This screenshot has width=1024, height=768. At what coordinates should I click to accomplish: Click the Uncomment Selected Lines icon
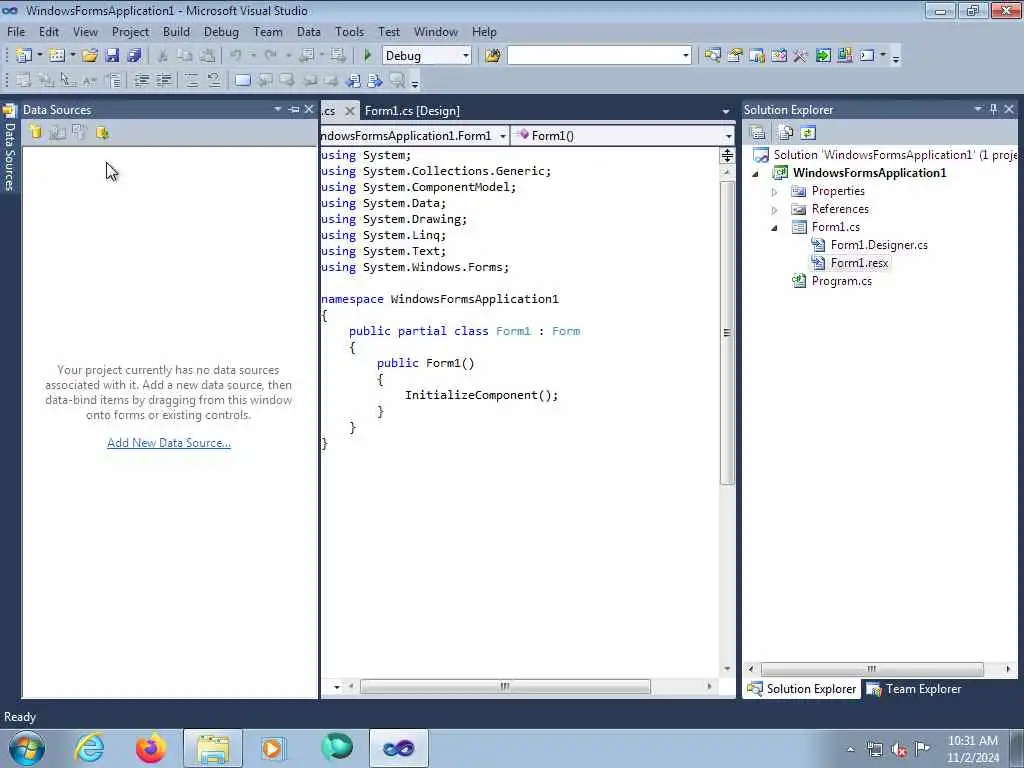[x=214, y=80]
